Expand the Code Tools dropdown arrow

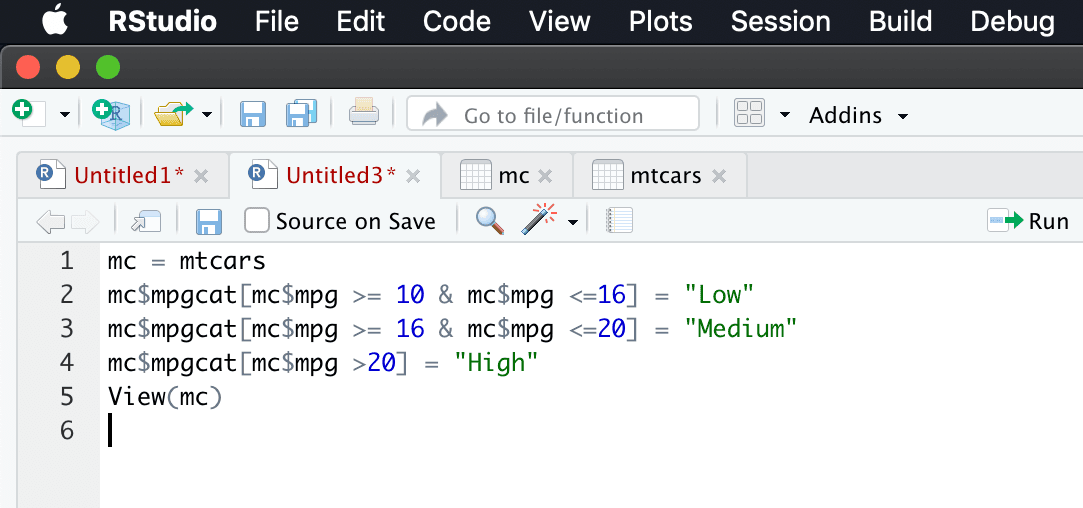point(573,223)
